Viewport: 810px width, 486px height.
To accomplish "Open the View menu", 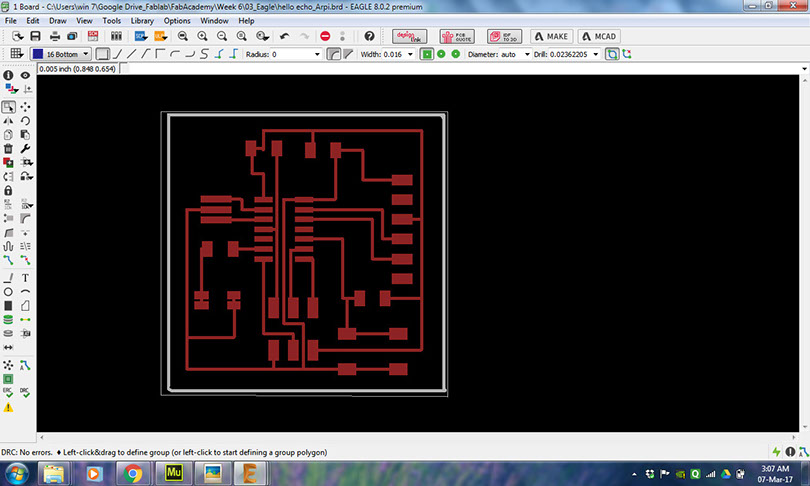I will pos(84,21).
